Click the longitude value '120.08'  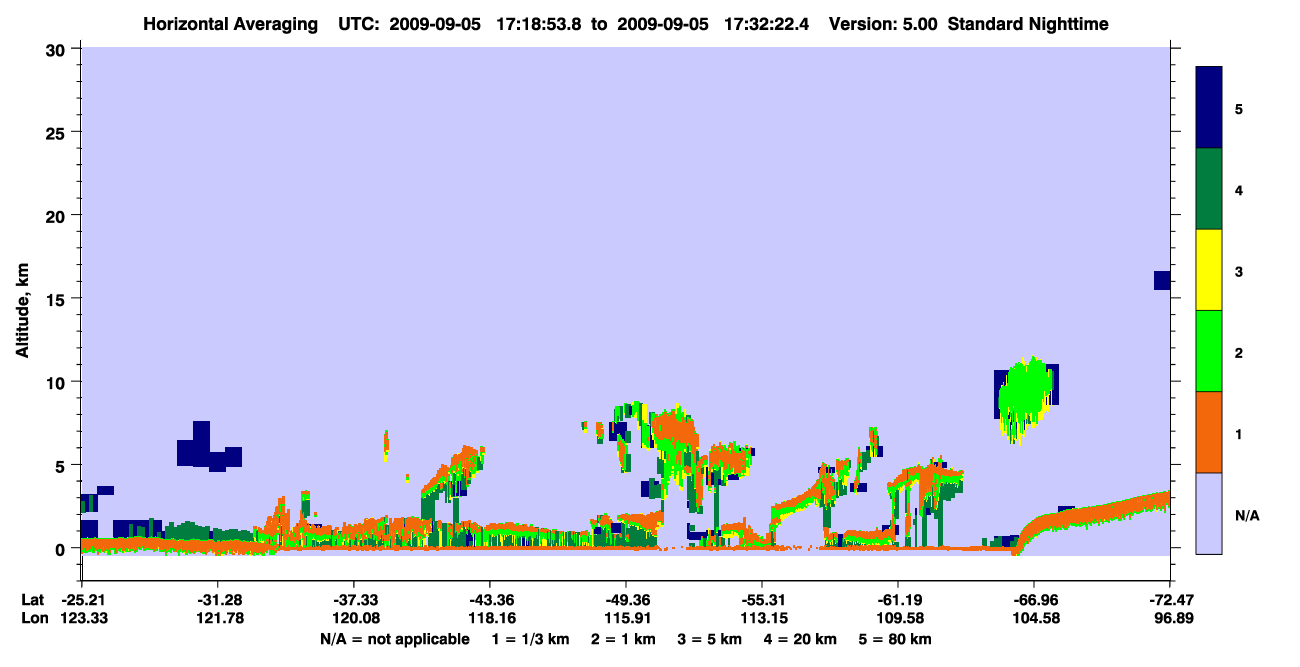(354, 618)
